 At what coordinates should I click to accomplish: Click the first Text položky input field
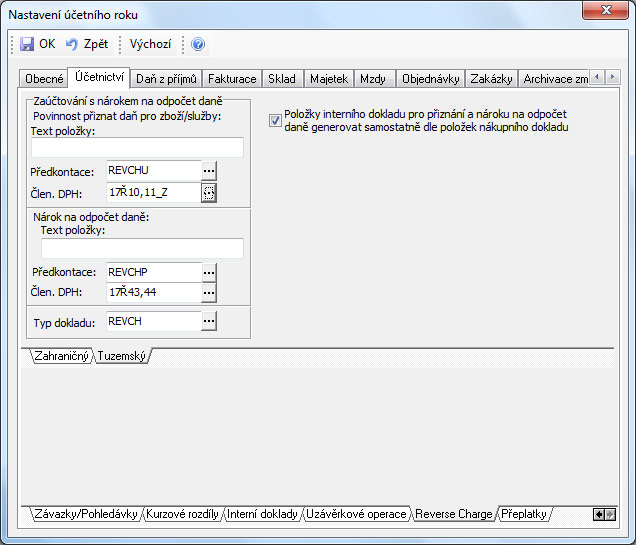(x=136, y=148)
